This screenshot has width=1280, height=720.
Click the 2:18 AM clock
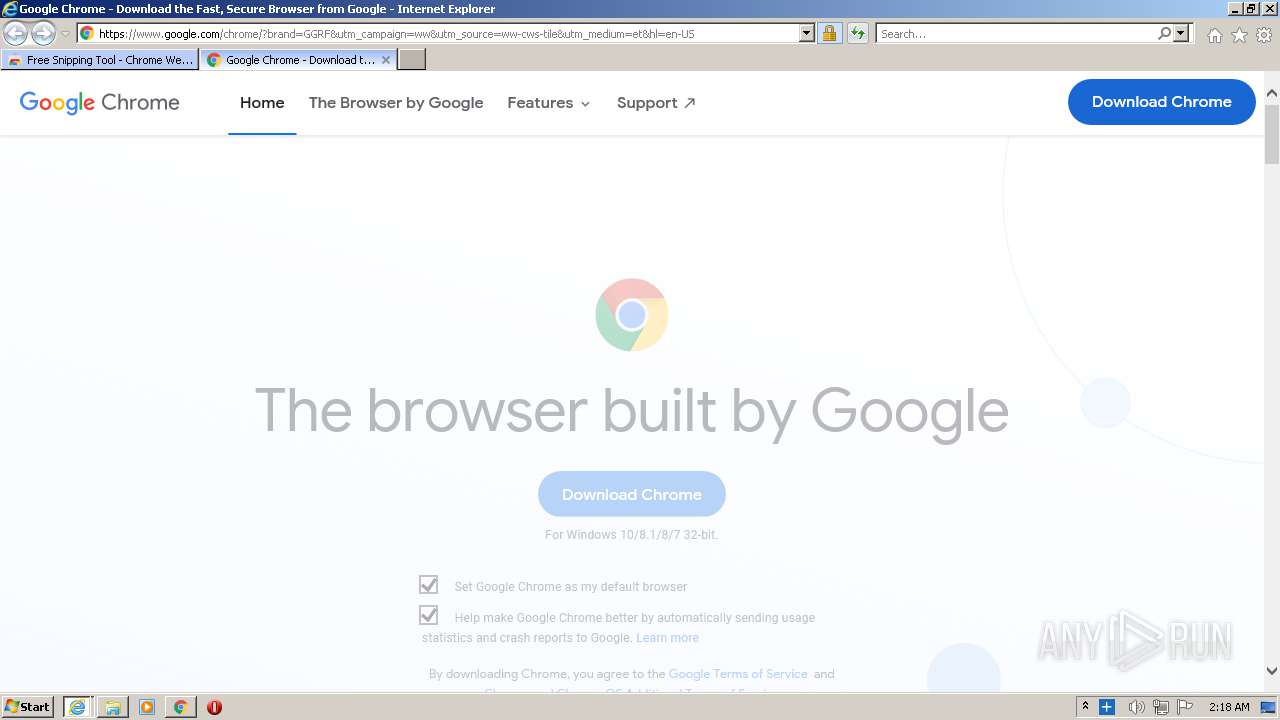coord(1229,707)
